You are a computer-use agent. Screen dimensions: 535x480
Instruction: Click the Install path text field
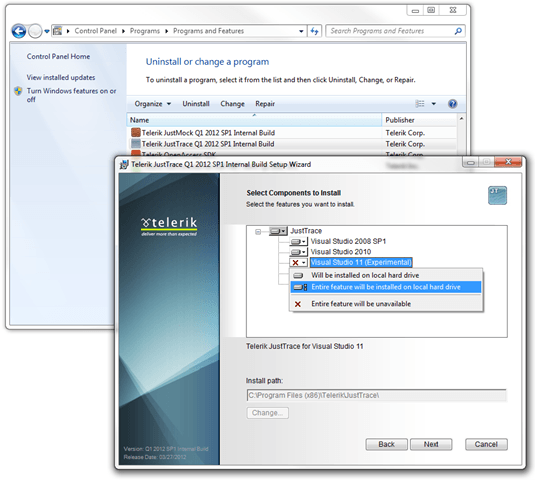coord(376,395)
